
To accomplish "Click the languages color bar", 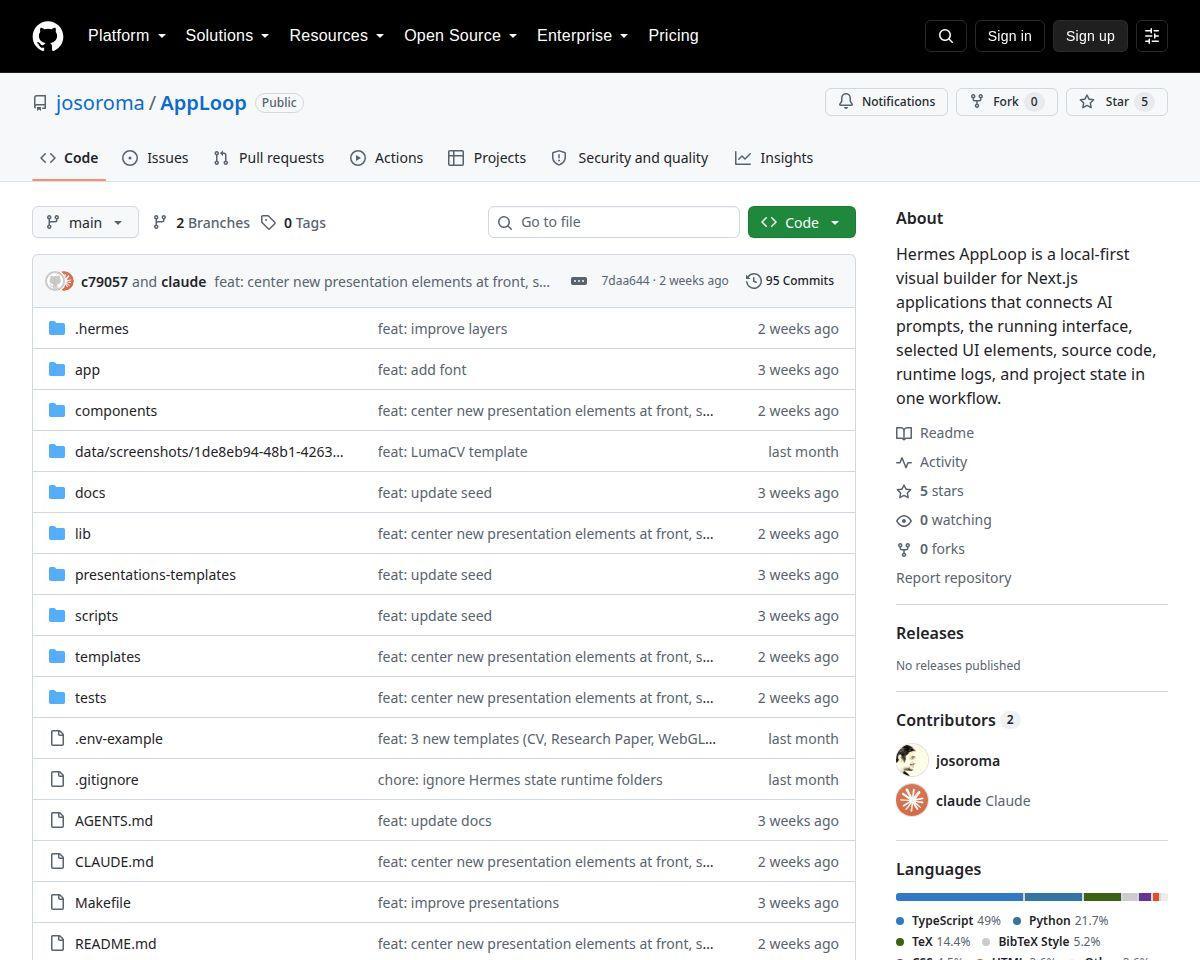I will point(1032,897).
